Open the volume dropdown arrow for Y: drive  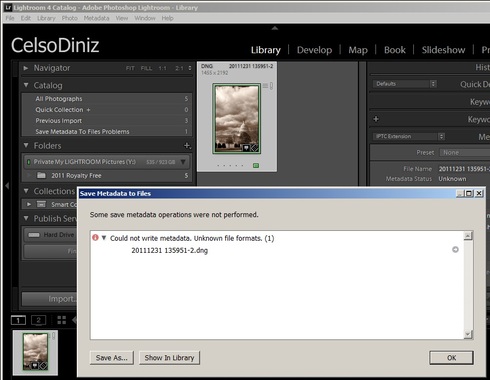click(x=183, y=162)
